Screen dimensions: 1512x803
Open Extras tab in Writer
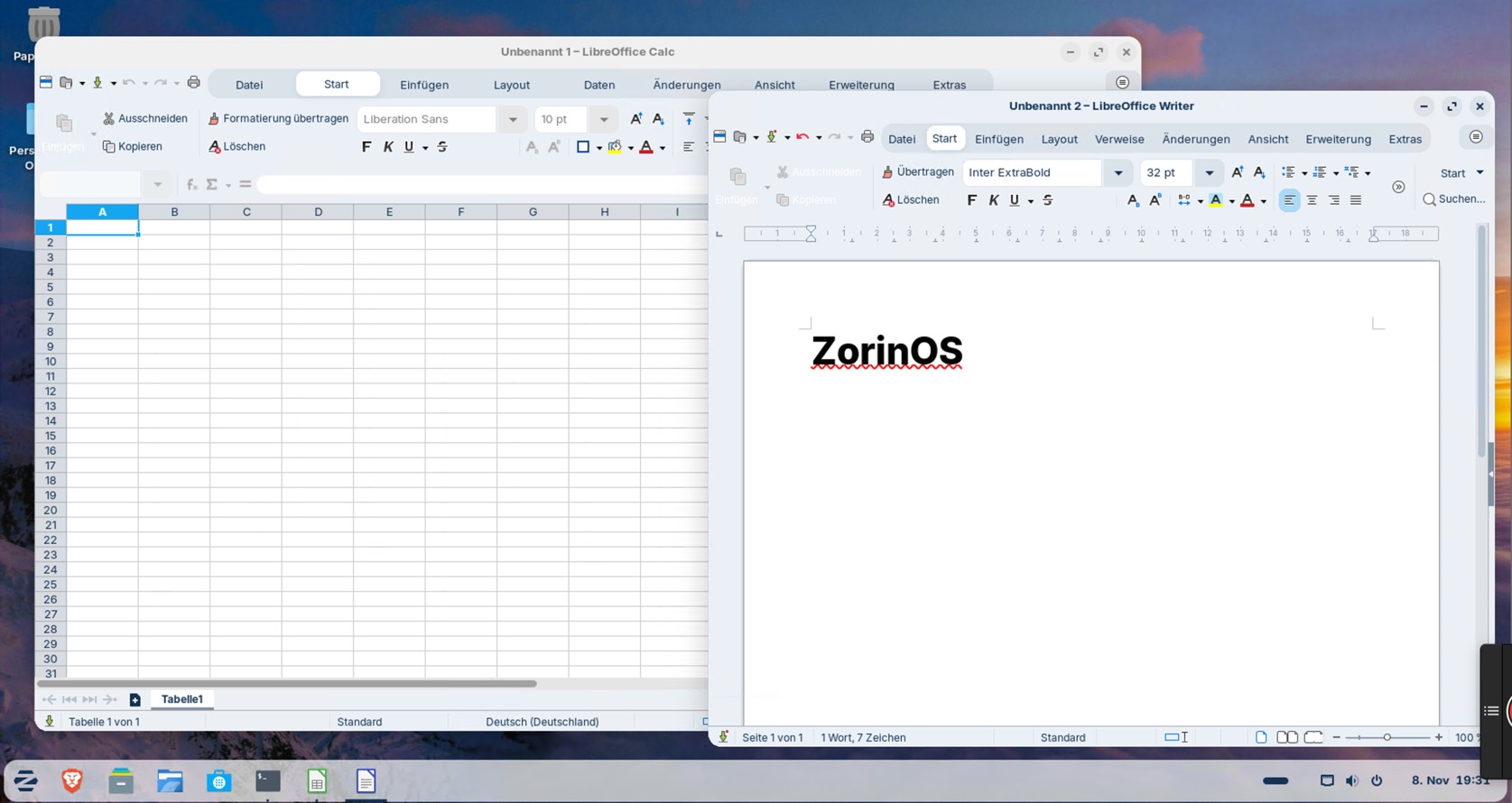(x=1405, y=139)
